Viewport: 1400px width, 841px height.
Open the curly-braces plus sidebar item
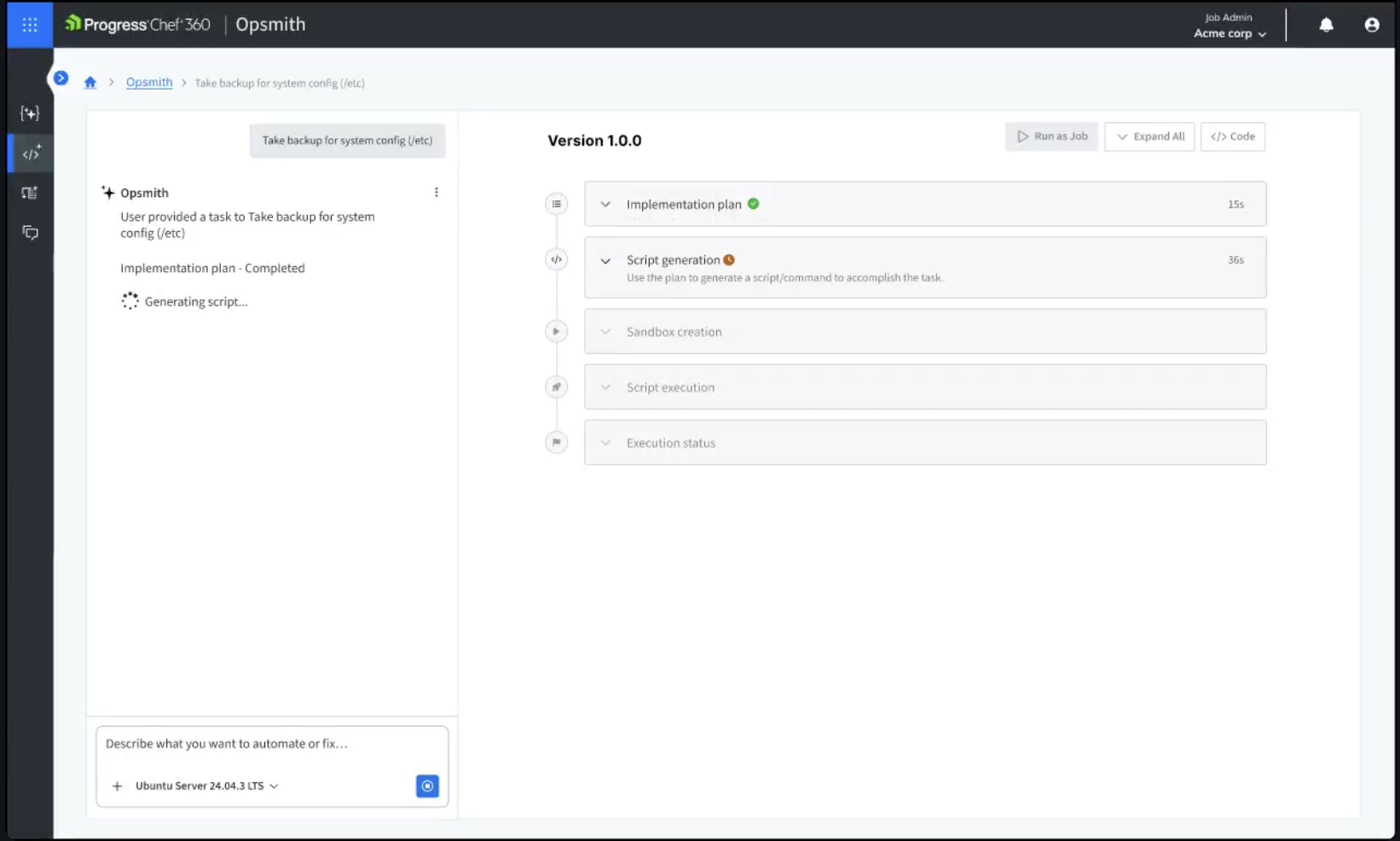(x=30, y=113)
